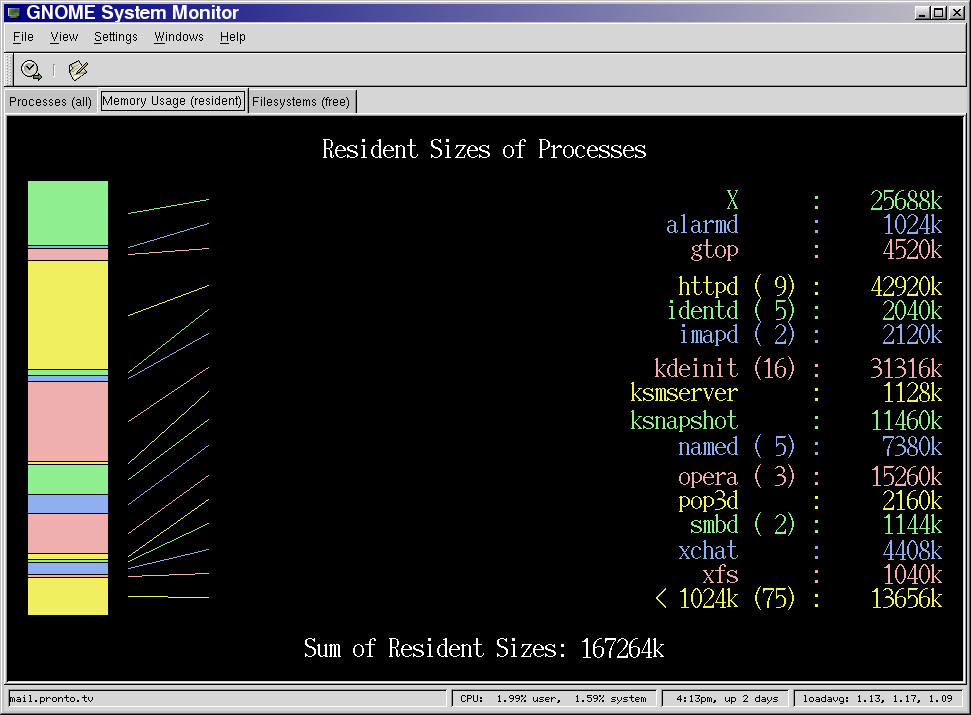Open the View menu

tap(64, 37)
